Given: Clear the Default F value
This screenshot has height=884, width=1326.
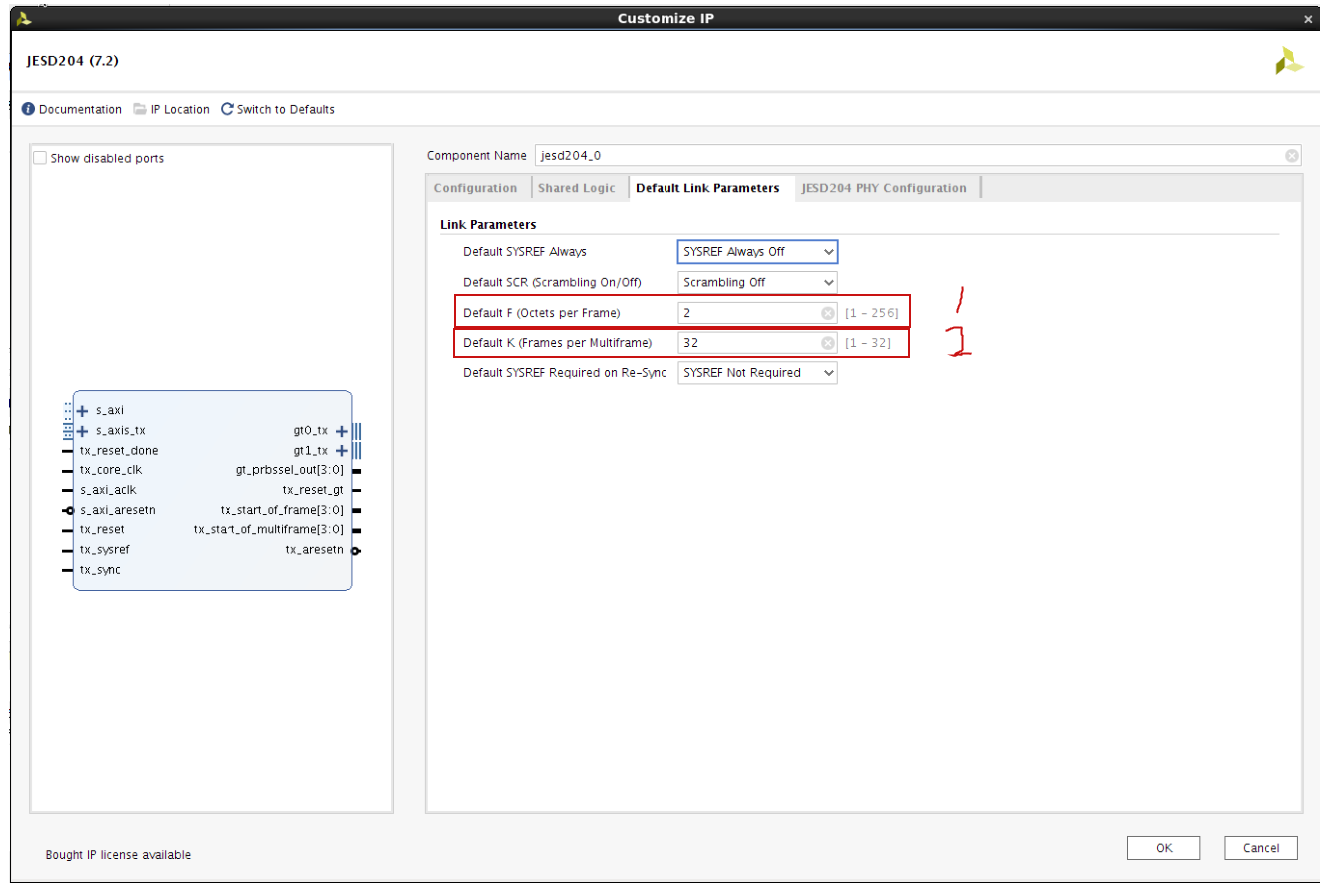Looking at the screenshot, I should [x=828, y=313].
